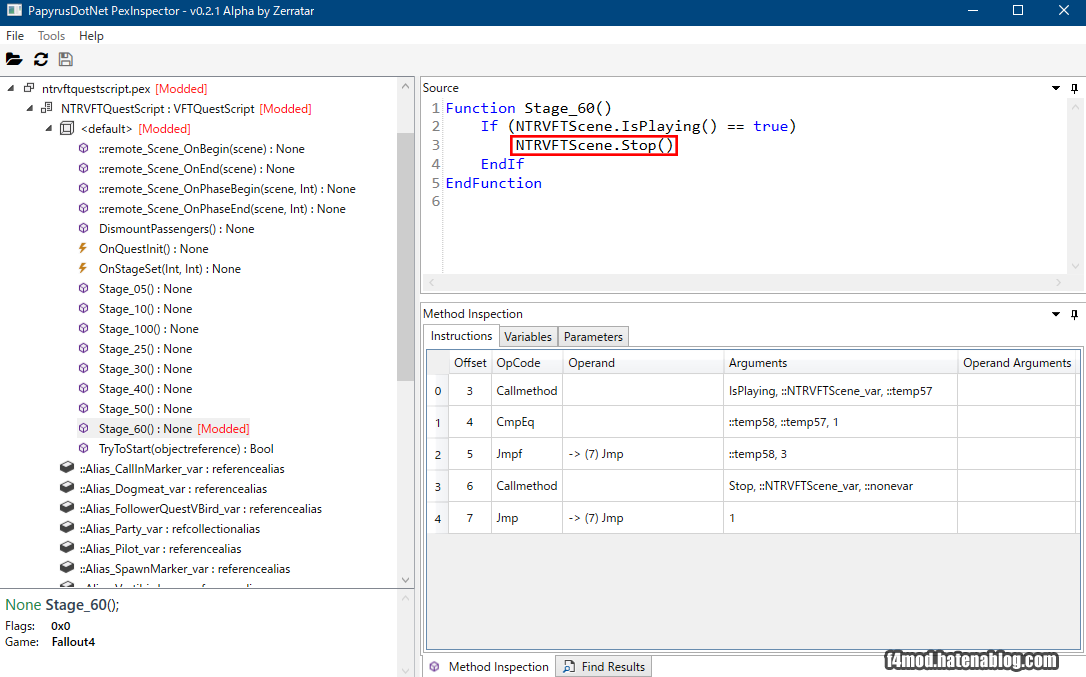Image resolution: width=1086 pixels, height=677 pixels.
Task: Switch to the Variables tab
Action: click(528, 337)
